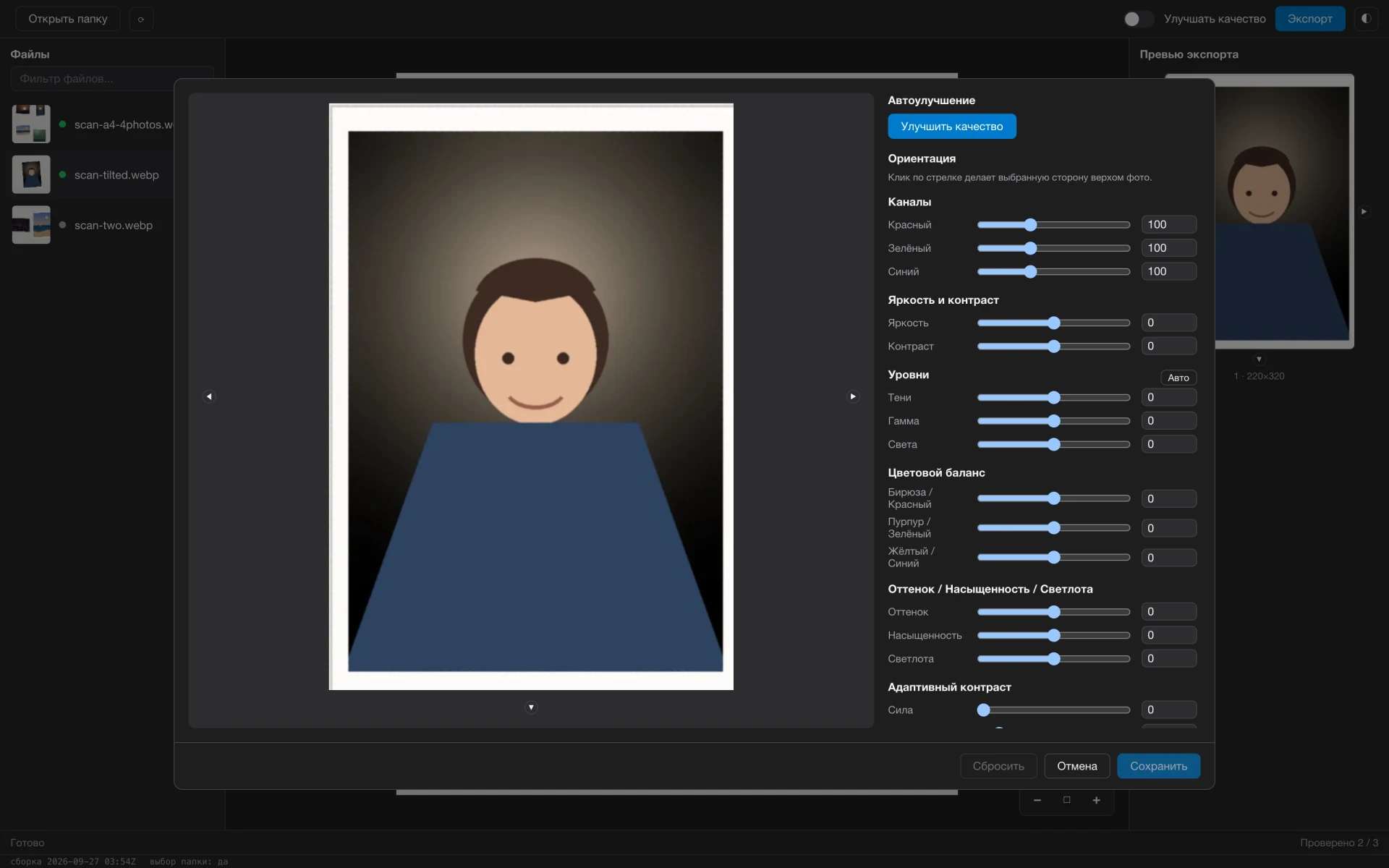Click the Авто levels button
1389x868 pixels.
(x=1178, y=378)
